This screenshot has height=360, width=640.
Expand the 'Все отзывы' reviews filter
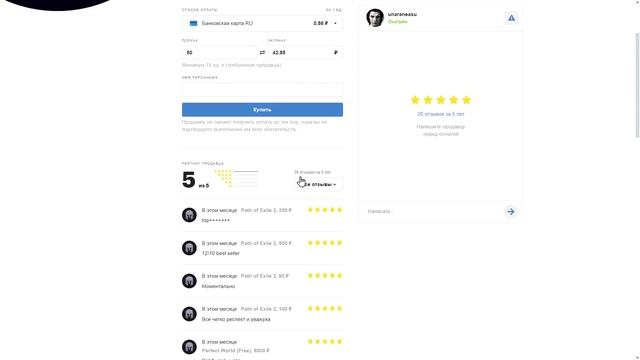[x=319, y=184]
